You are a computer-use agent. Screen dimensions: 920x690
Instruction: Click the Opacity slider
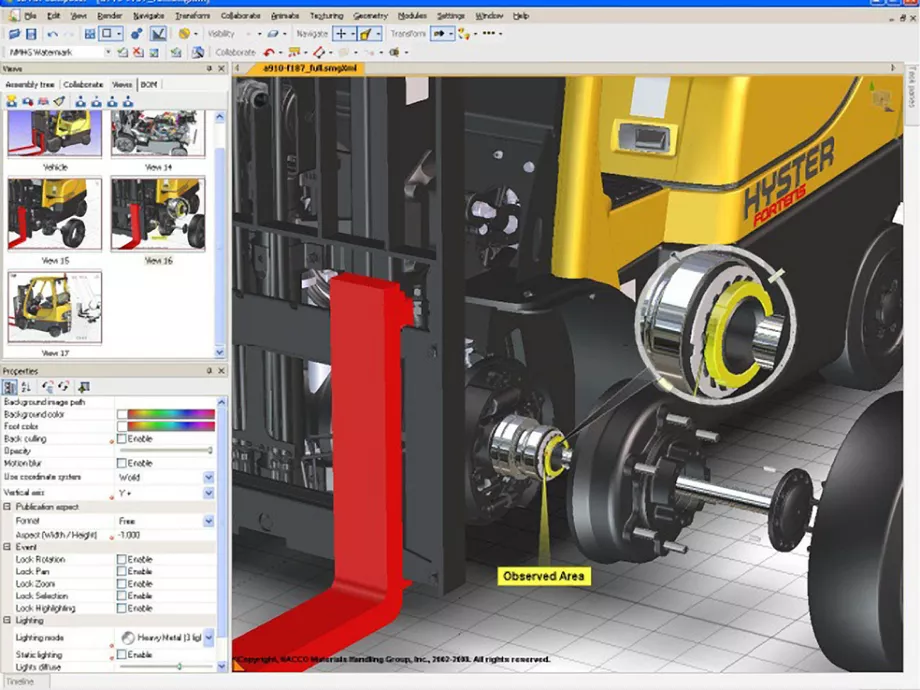pyautogui.click(x=165, y=451)
